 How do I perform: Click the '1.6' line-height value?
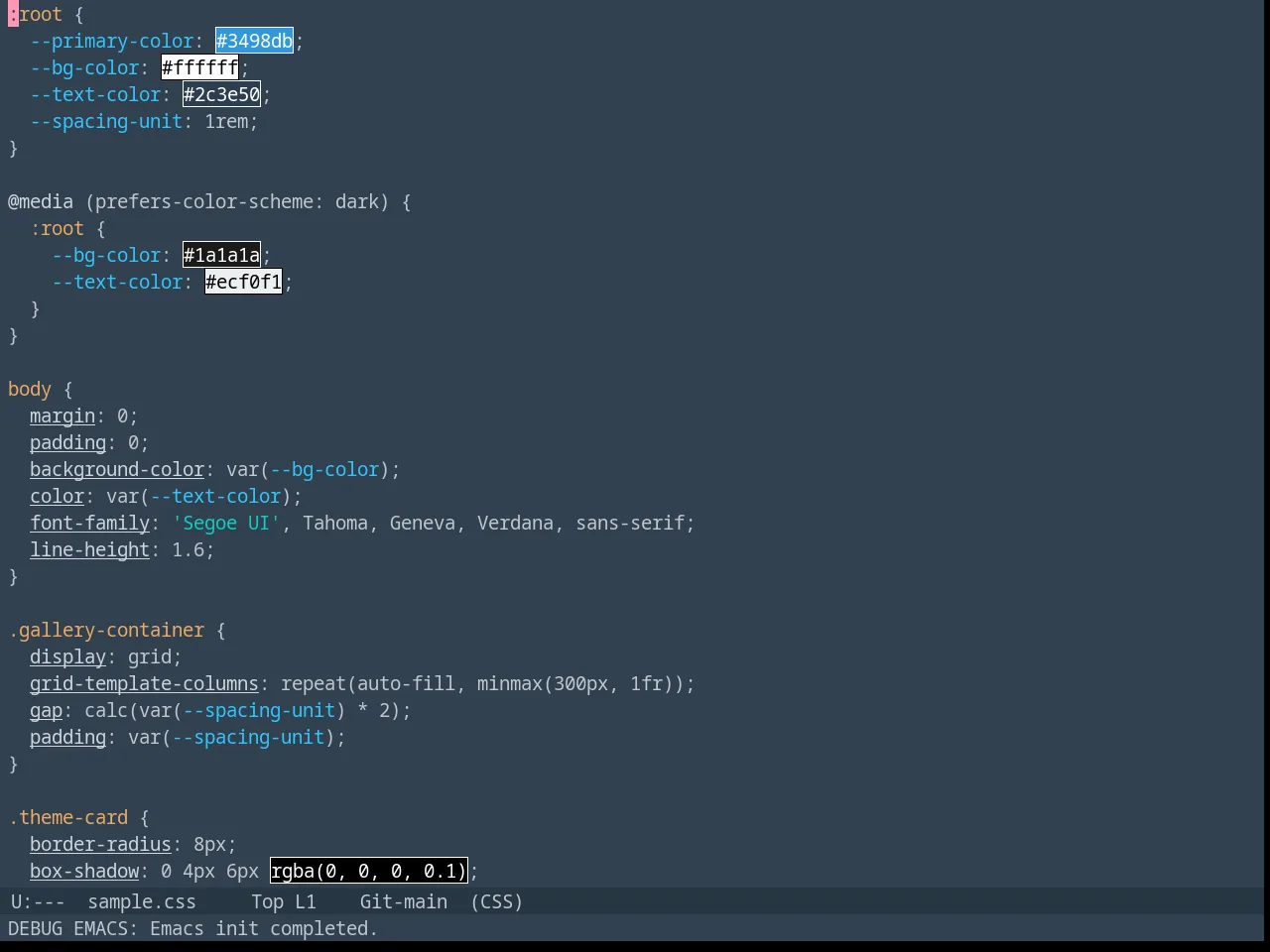pos(188,549)
